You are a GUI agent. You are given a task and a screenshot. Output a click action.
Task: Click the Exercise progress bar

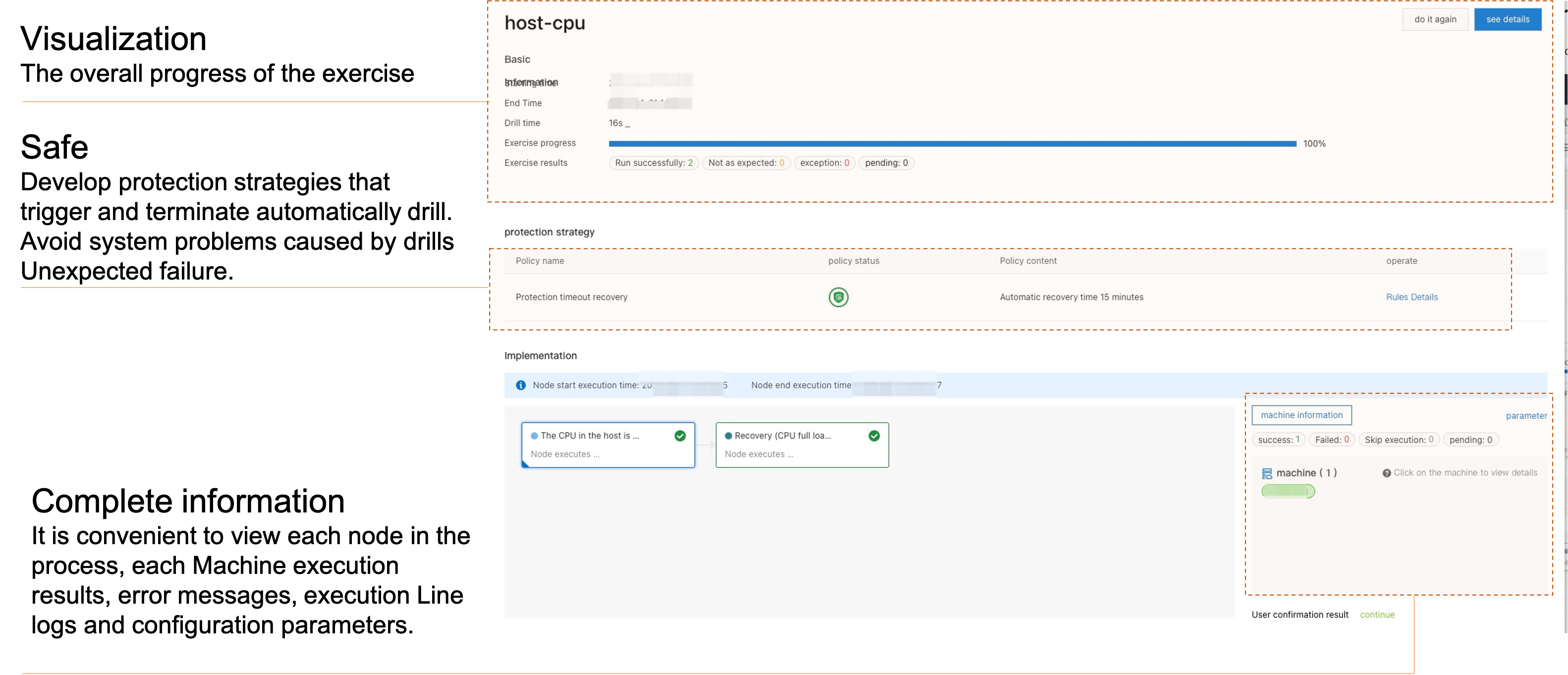click(x=952, y=144)
